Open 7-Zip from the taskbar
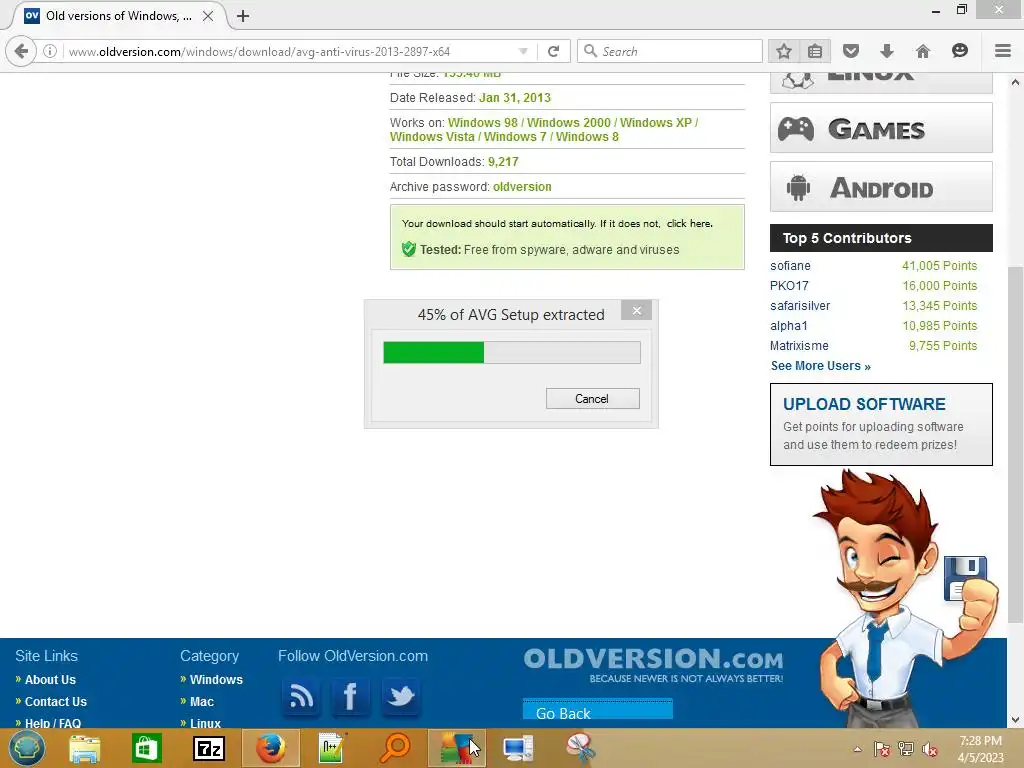The width and height of the screenshot is (1024, 768). click(x=209, y=748)
